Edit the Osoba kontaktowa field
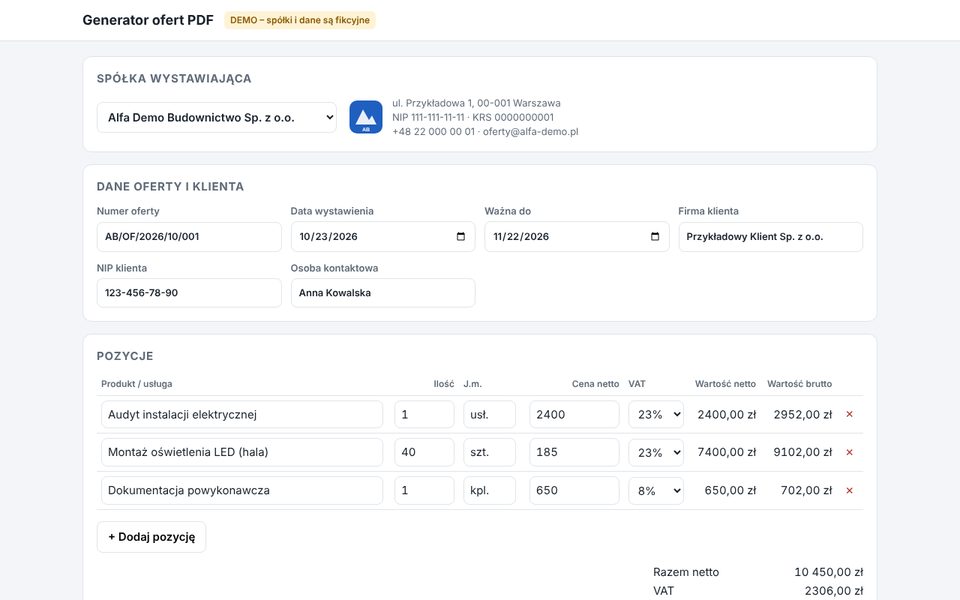The height and width of the screenshot is (600, 960). point(383,293)
